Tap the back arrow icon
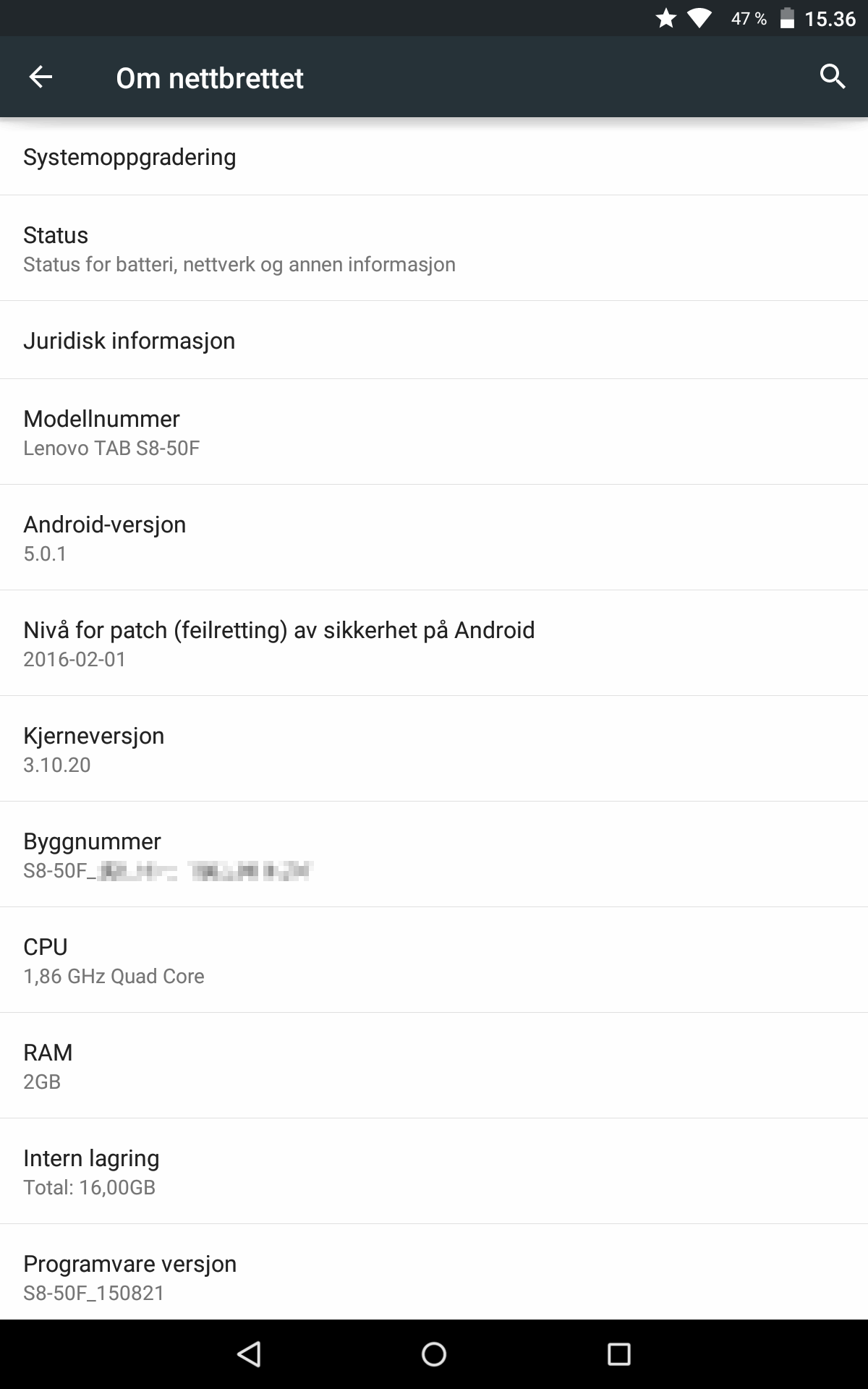 point(41,77)
